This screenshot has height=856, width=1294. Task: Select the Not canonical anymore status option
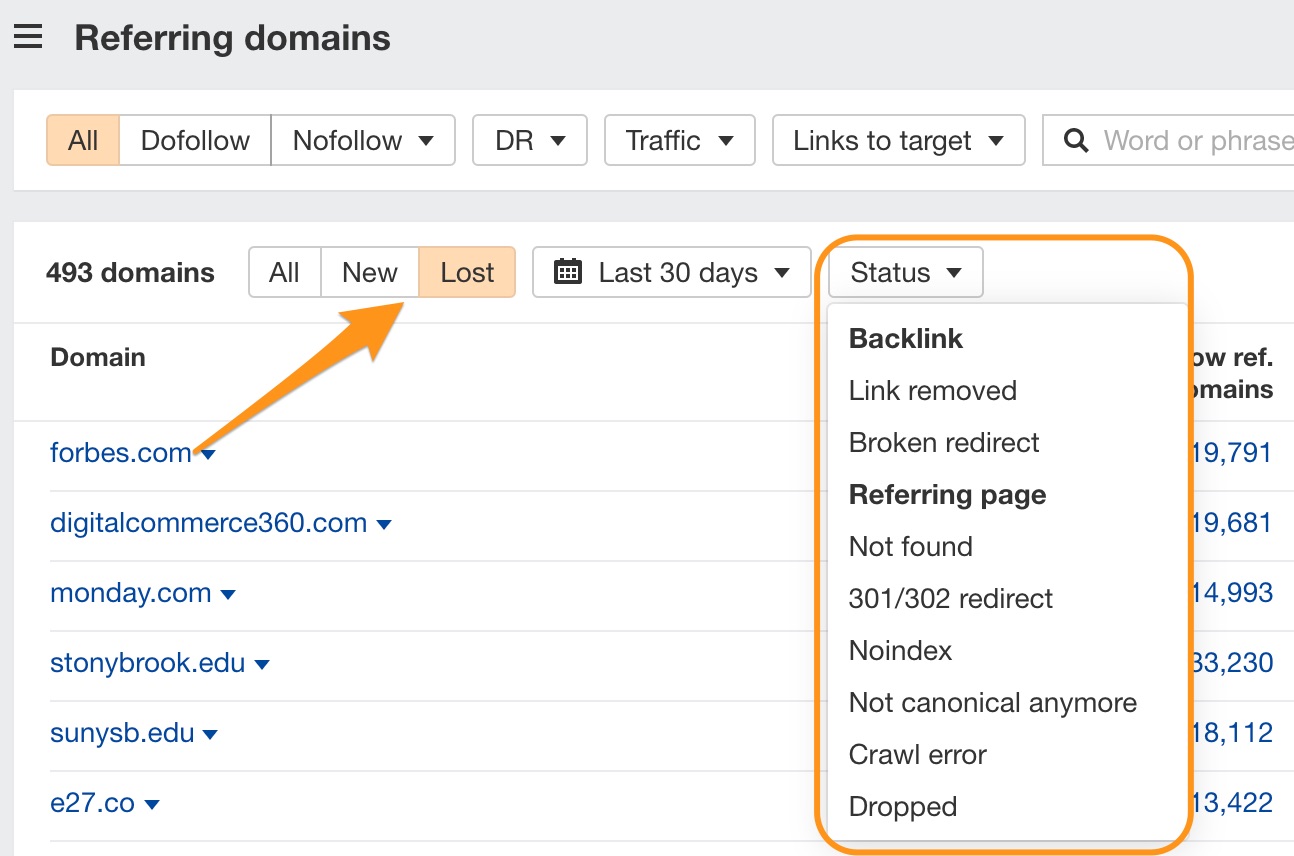(x=992, y=703)
